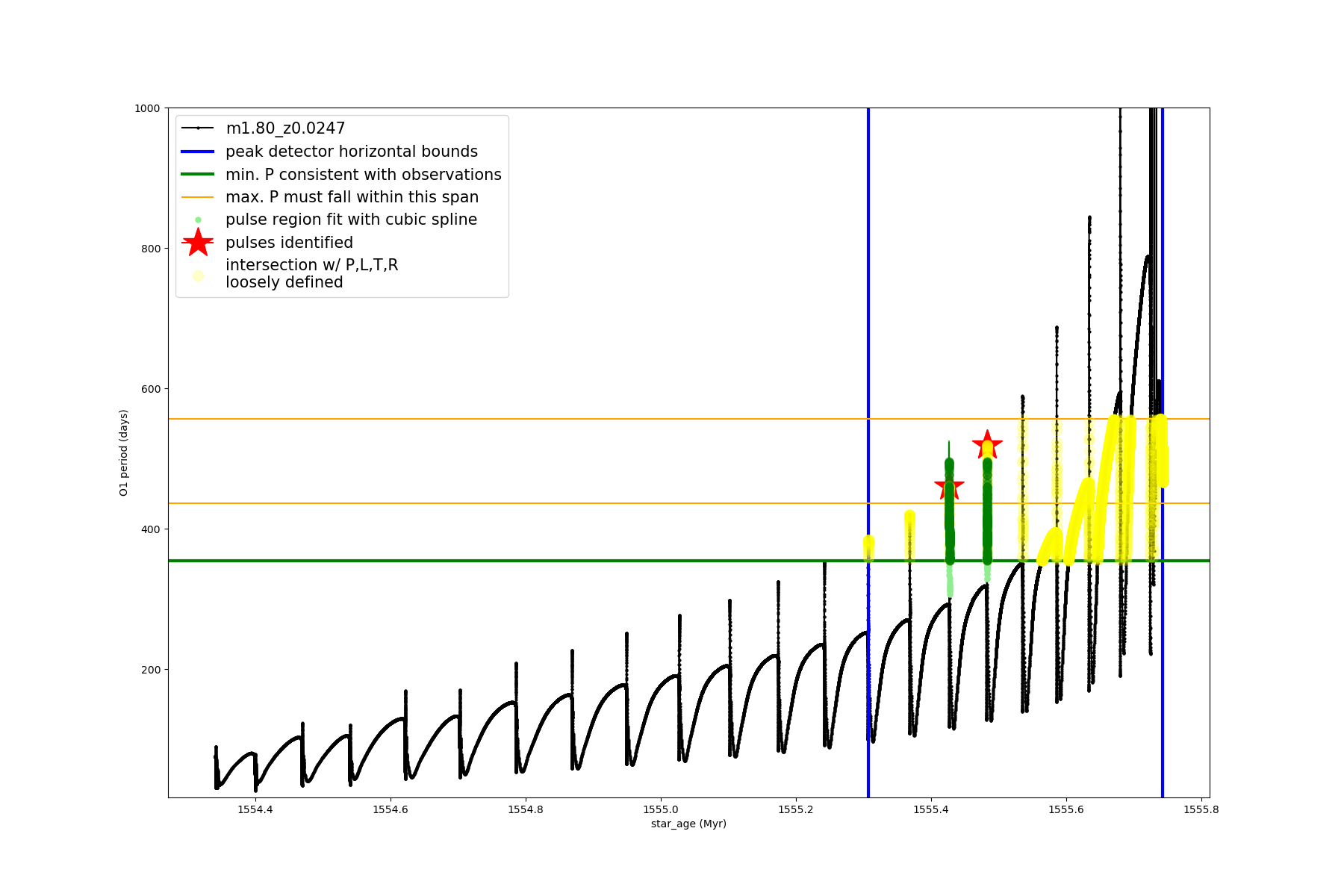Click the 1000 tick label on the y-axis
This screenshot has width=1344, height=896.
click(147, 108)
